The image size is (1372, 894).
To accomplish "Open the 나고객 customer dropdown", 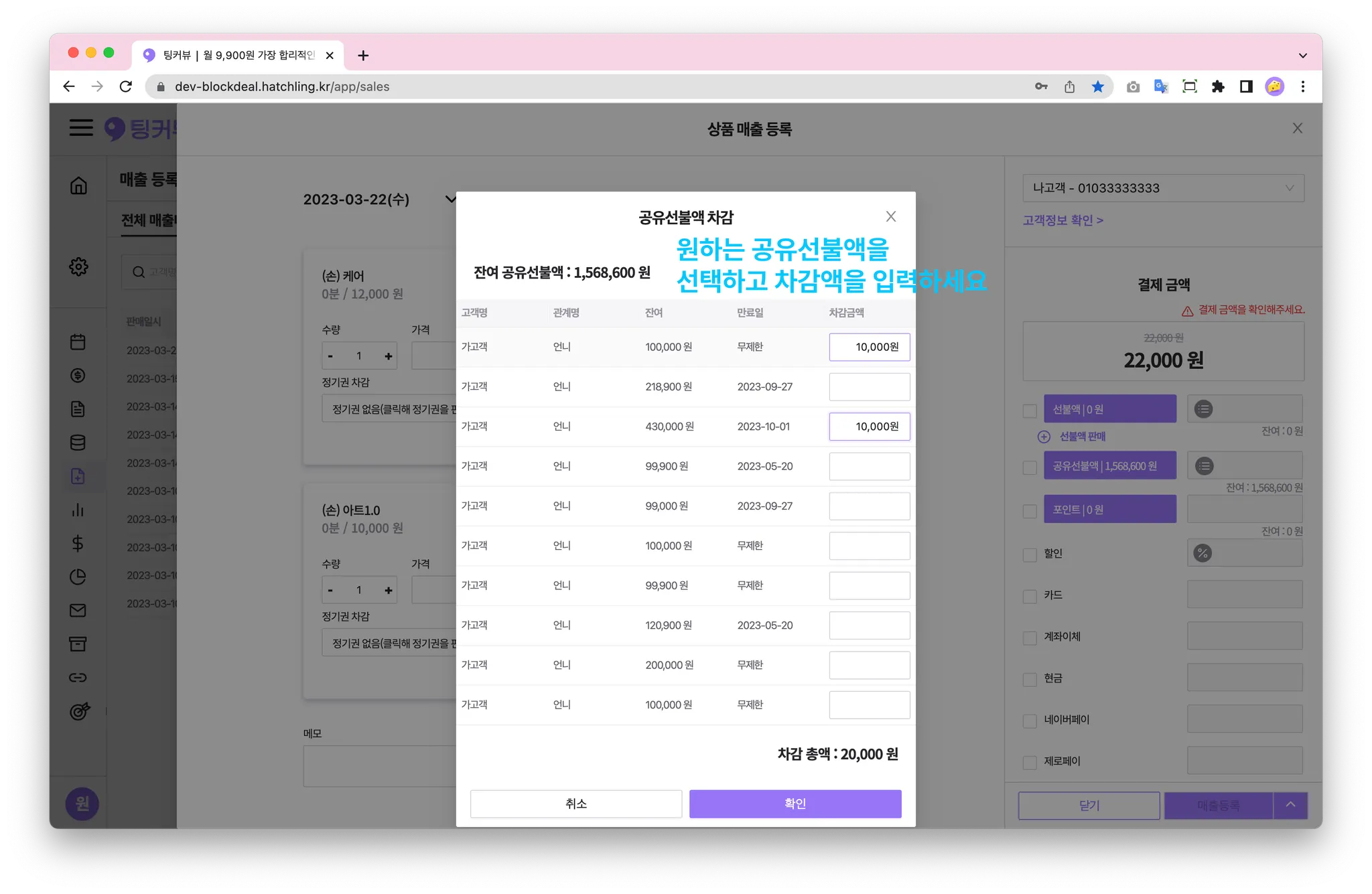I will tap(1163, 188).
